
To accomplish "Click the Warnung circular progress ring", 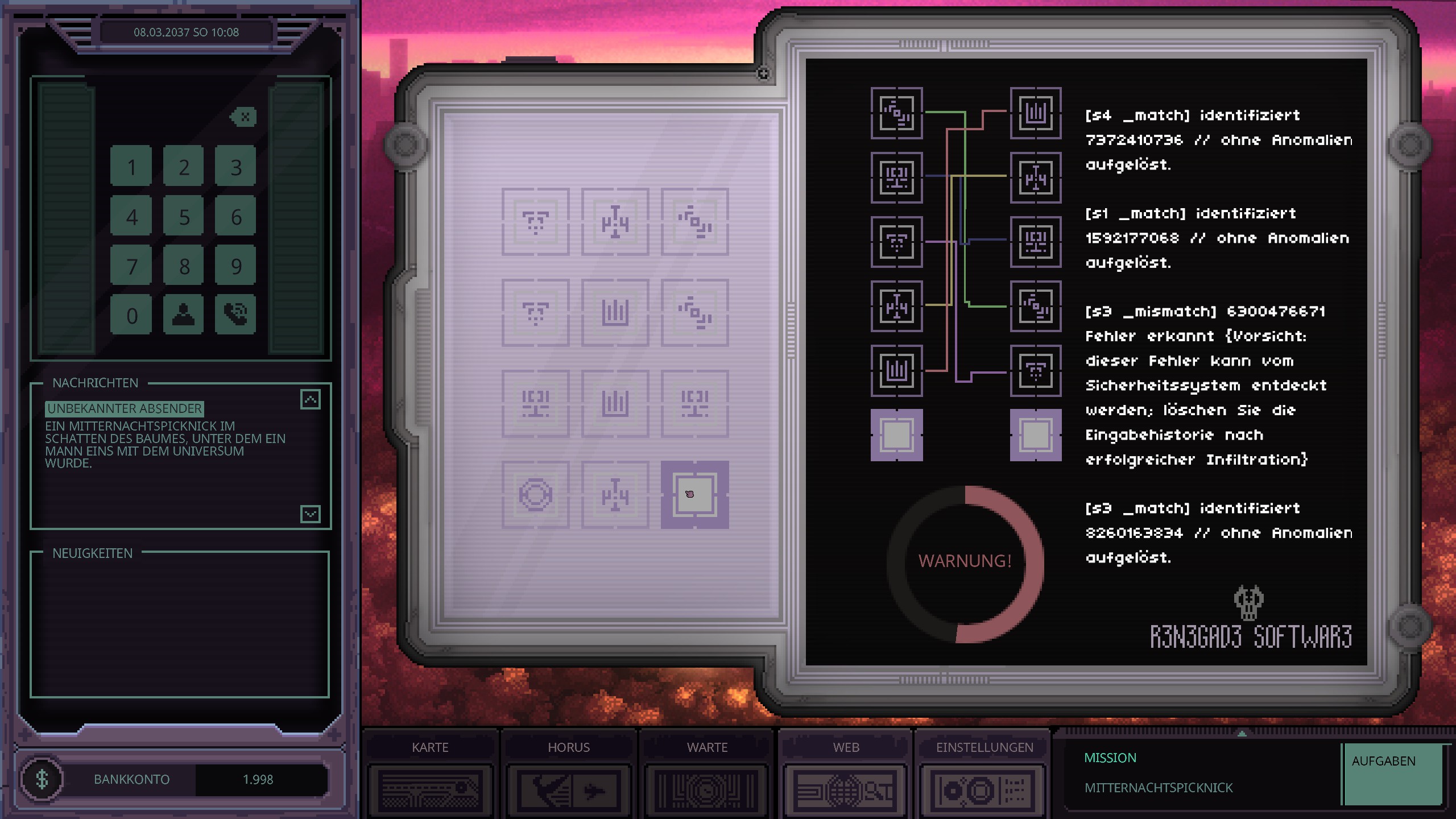I will point(965,563).
